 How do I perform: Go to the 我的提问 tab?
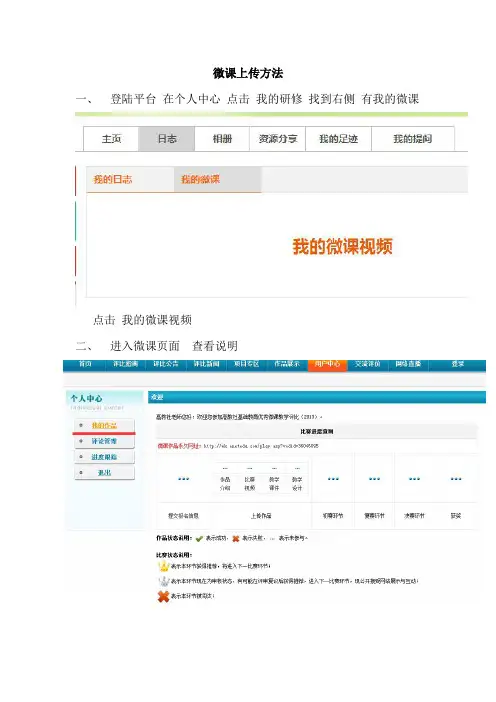coord(413,139)
